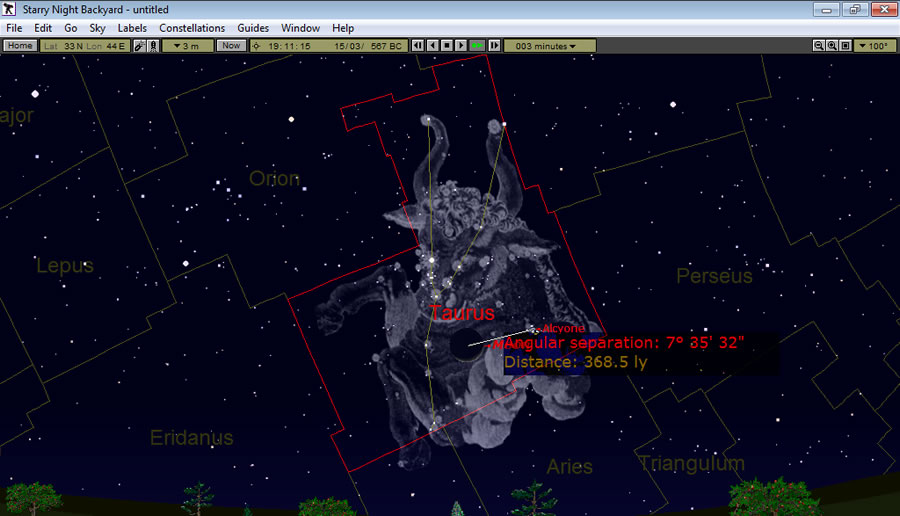
Task: Open the File menu
Action: (14, 28)
